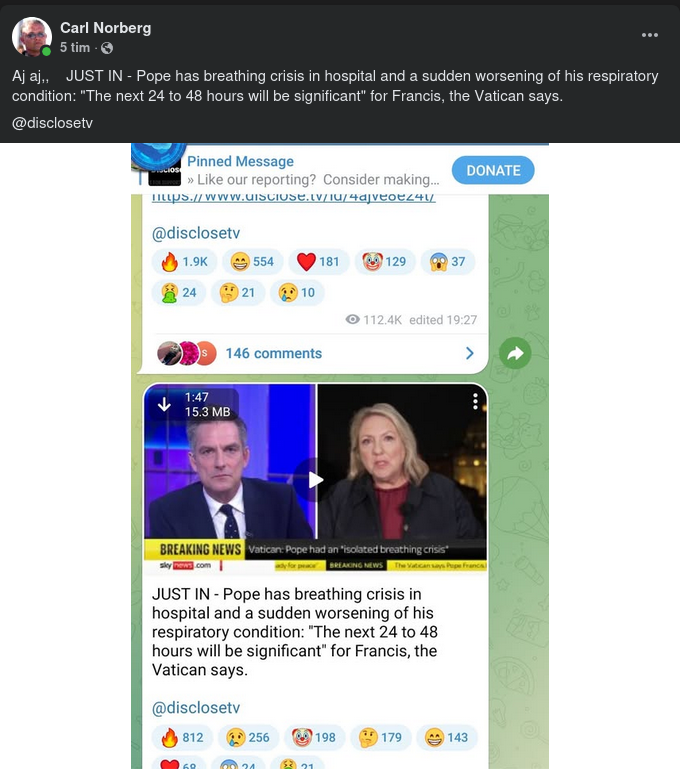680x769 pixels.
Task: Open Carl Norberg's profile name link
Action: pos(105,28)
